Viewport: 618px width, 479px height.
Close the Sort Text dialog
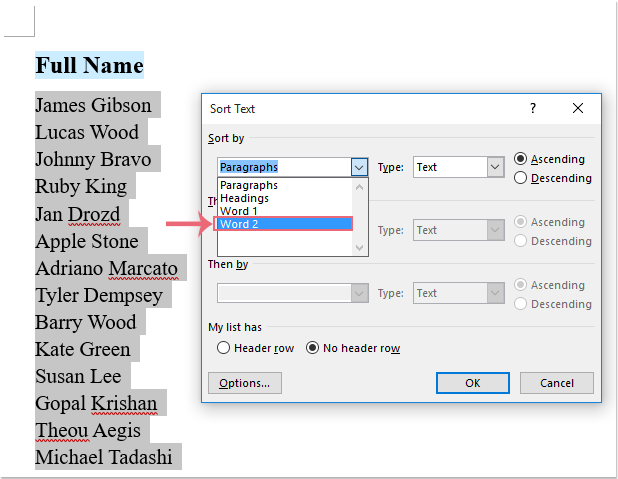pos(577,108)
